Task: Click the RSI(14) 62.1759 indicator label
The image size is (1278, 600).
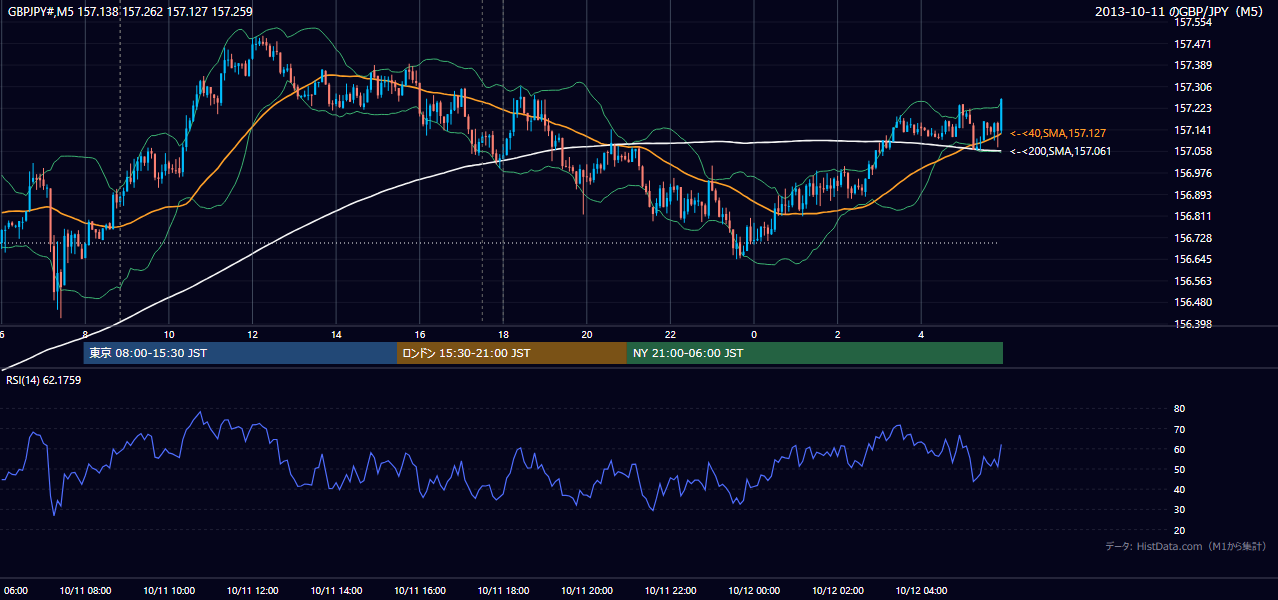Action: tap(44, 380)
